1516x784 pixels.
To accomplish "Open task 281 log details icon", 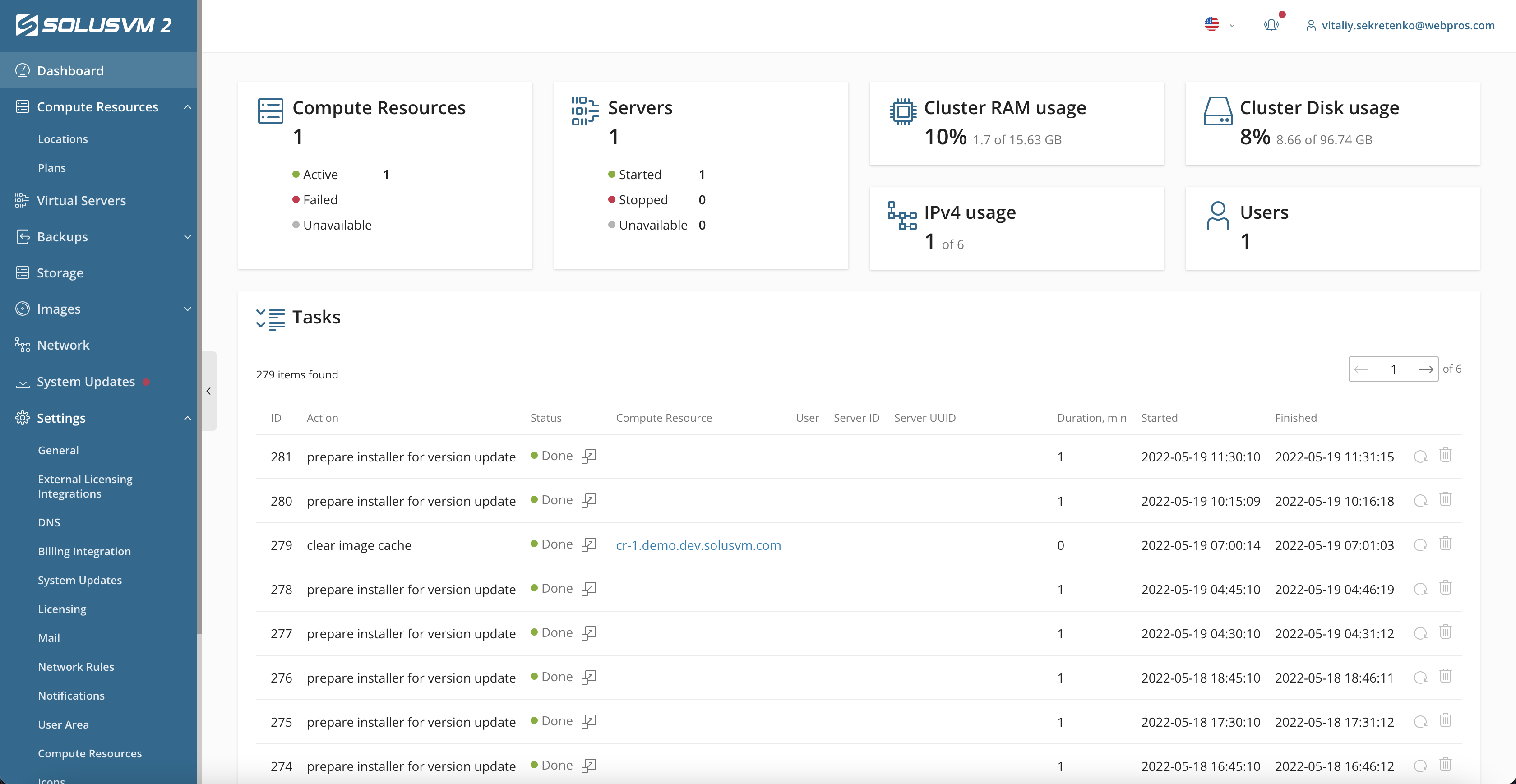I will point(588,456).
